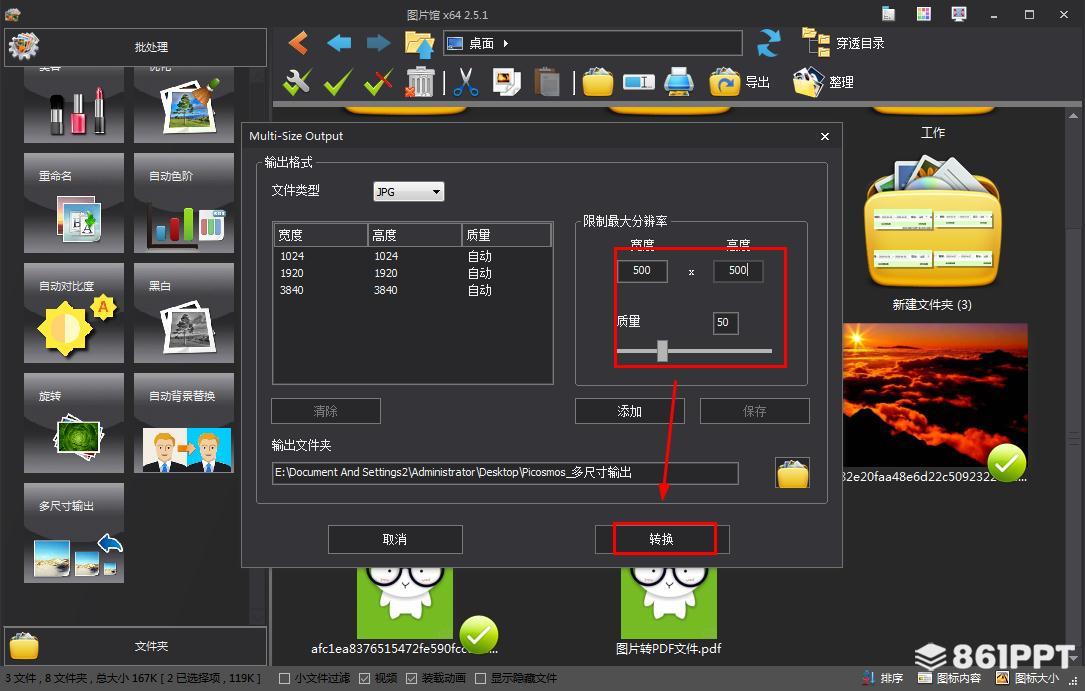The width and height of the screenshot is (1085, 691).
Task: Open the 排序 sort menu
Action: [x=882, y=678]
